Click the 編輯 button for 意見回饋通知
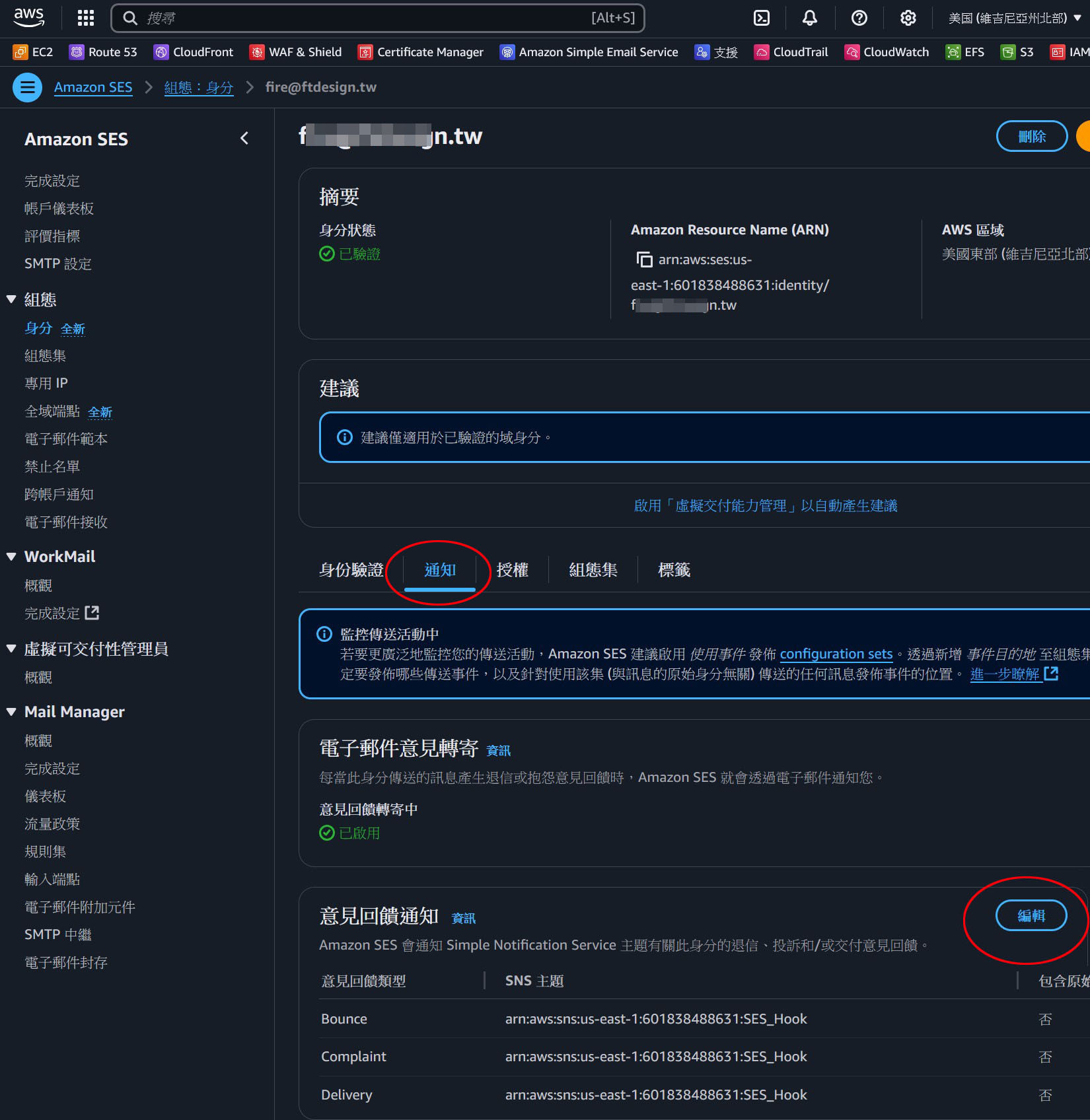This screenshot has height=1120, width=1090. 1031,915
